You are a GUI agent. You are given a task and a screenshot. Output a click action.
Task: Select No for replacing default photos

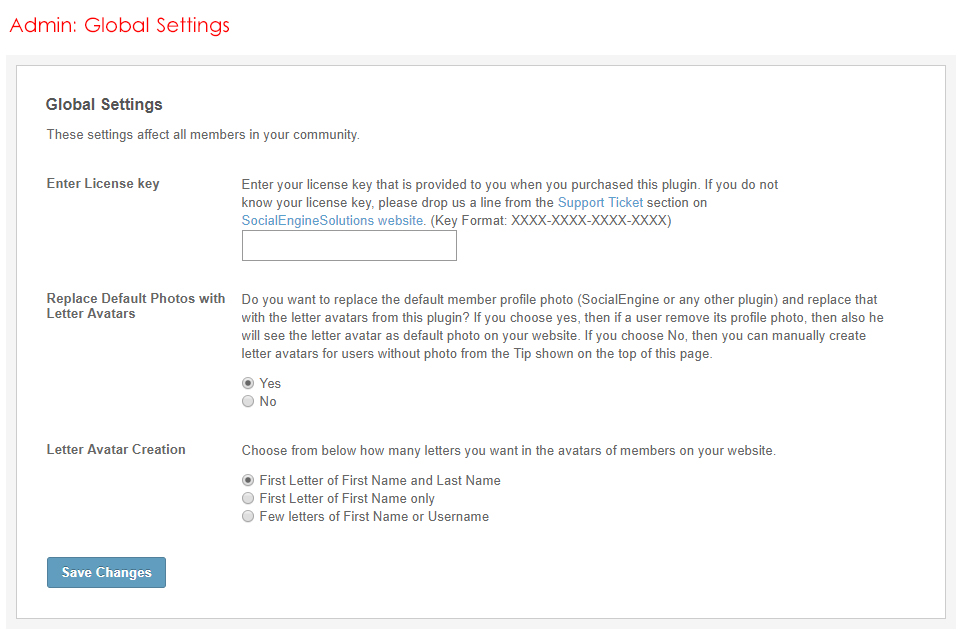point(248,401)
